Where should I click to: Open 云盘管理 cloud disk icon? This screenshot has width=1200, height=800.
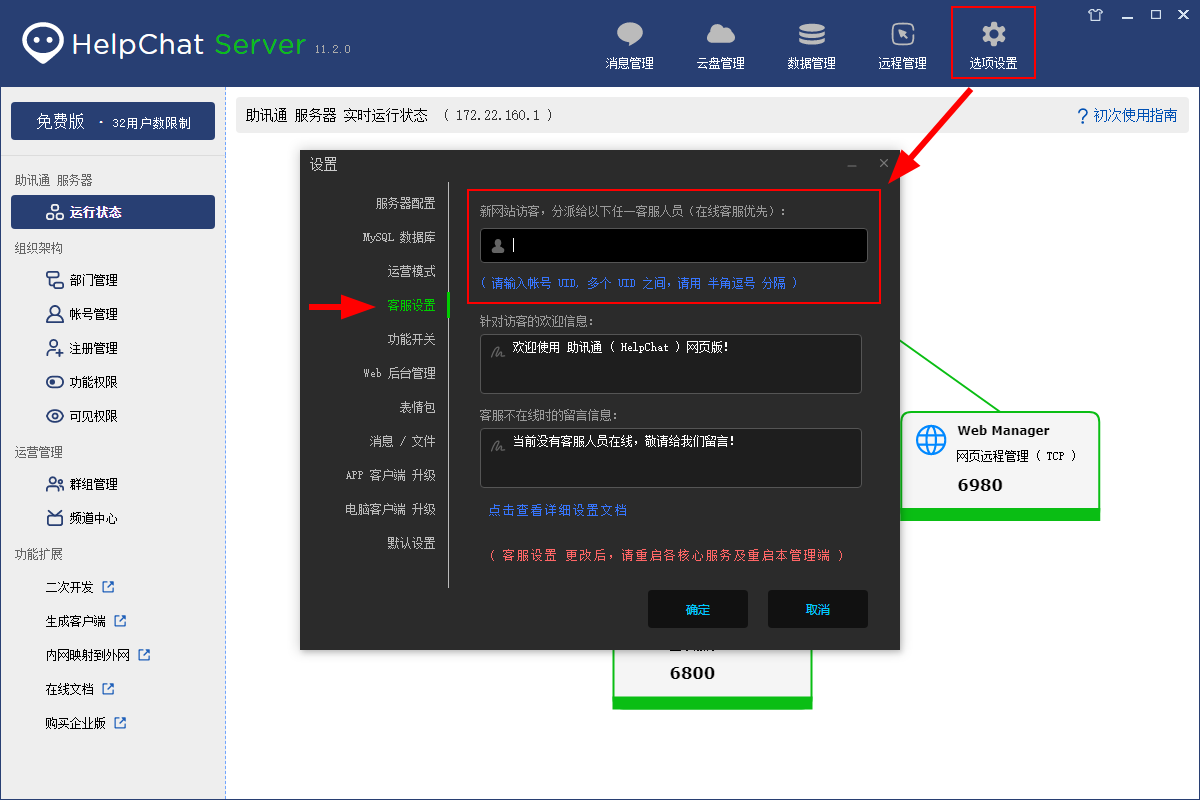(721, 35)
